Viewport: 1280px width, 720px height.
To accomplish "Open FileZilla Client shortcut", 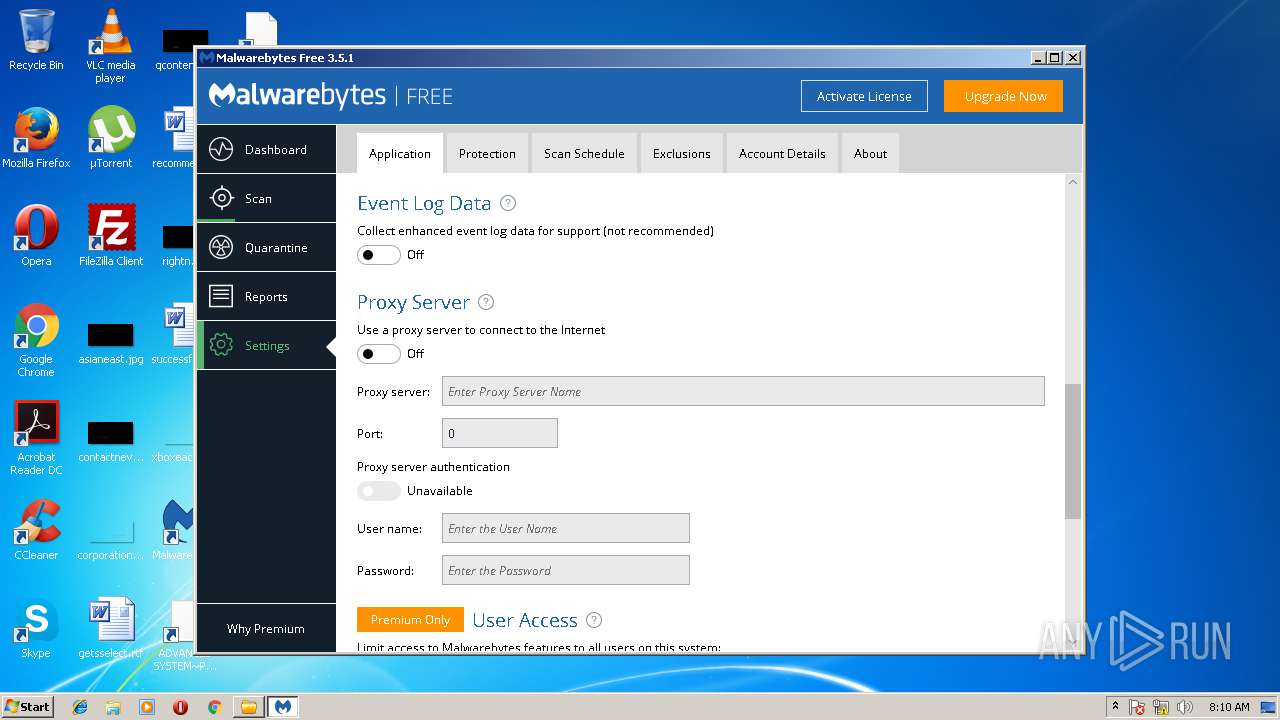I will pos(110,236).
